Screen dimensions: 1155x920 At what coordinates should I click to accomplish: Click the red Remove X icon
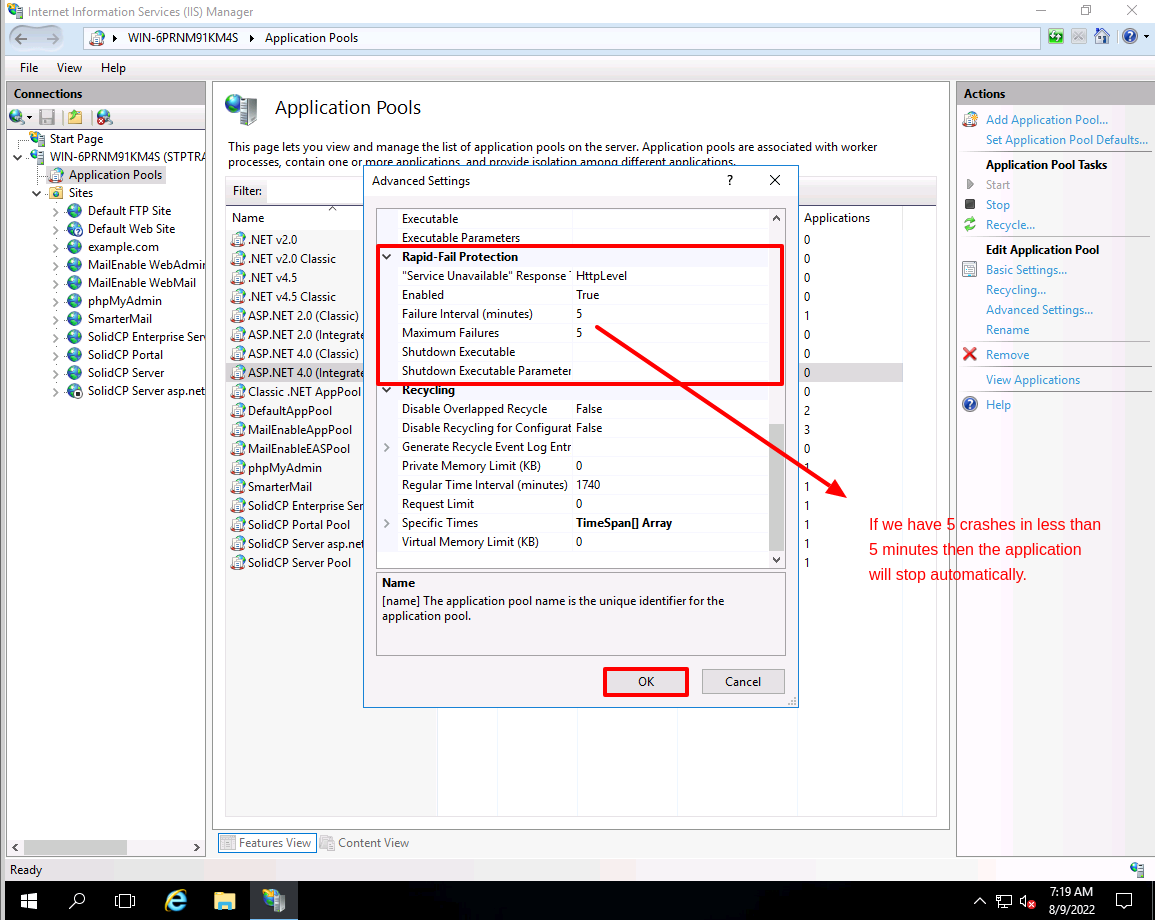click(970, 354)
